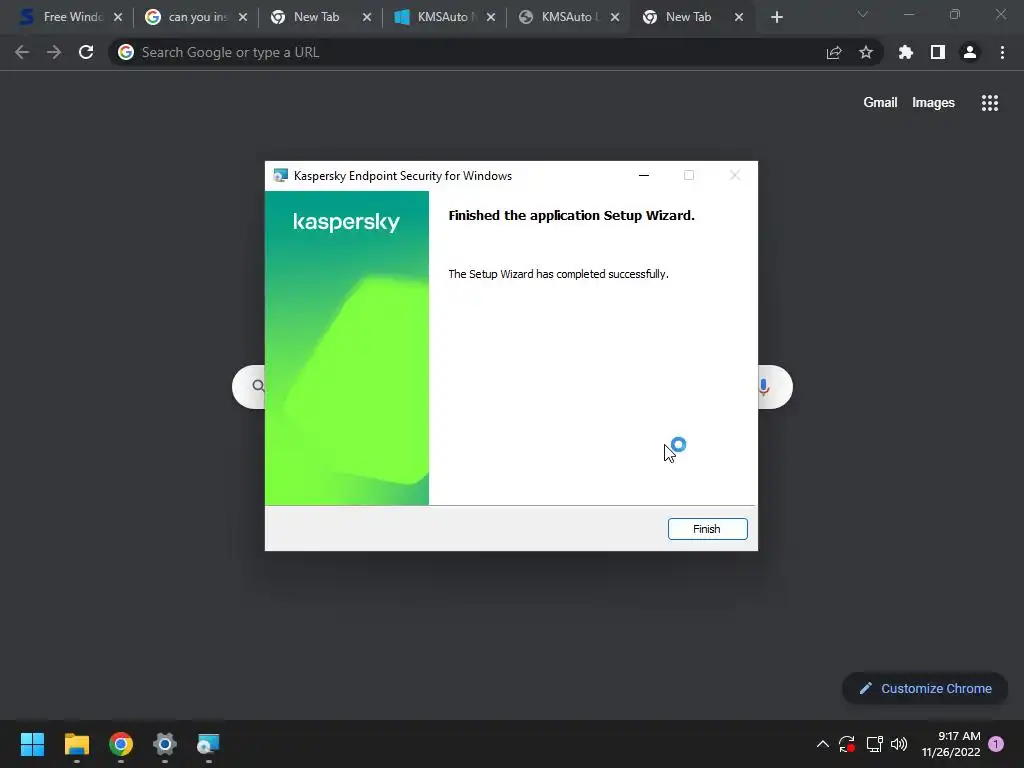Switch to the 'can you ins' Google tab
The height and width of the screenshot is (768, 1024).
coord(195,17)
